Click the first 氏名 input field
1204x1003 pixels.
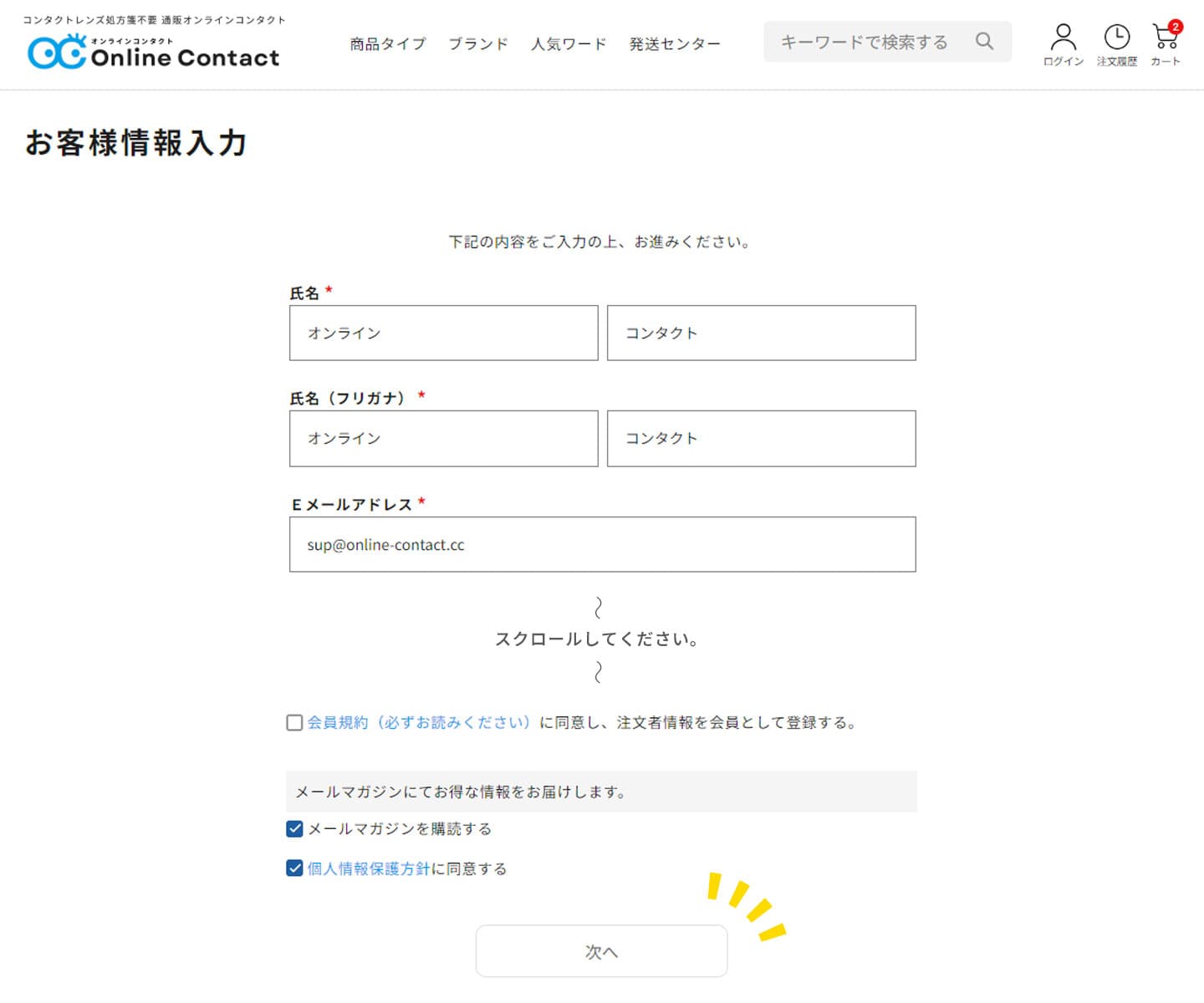[443, 333]
